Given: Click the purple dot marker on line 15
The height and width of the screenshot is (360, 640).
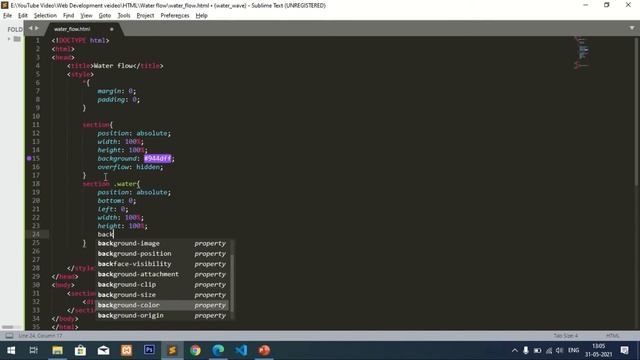Looking at the screenshot, I should click(29, 158).
